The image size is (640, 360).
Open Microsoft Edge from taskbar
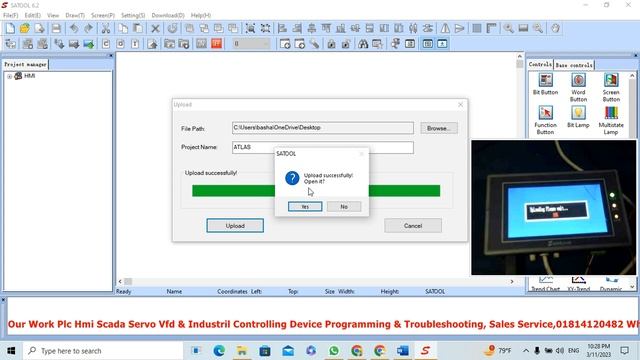[219, 351]
